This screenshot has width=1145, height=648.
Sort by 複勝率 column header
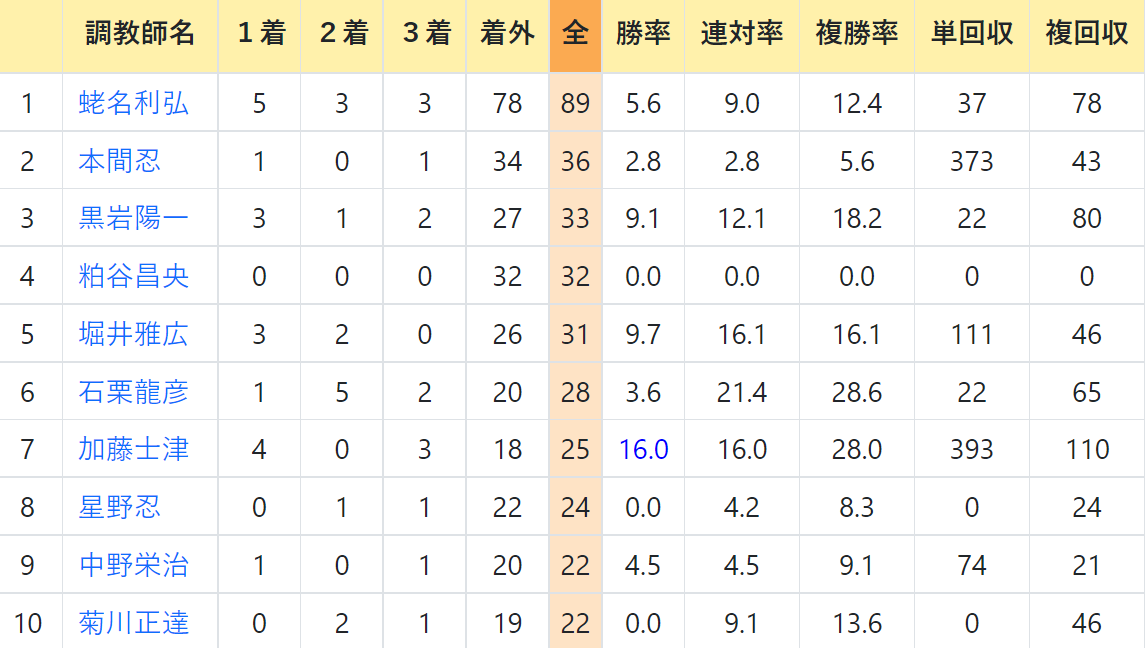coord(857,34)
